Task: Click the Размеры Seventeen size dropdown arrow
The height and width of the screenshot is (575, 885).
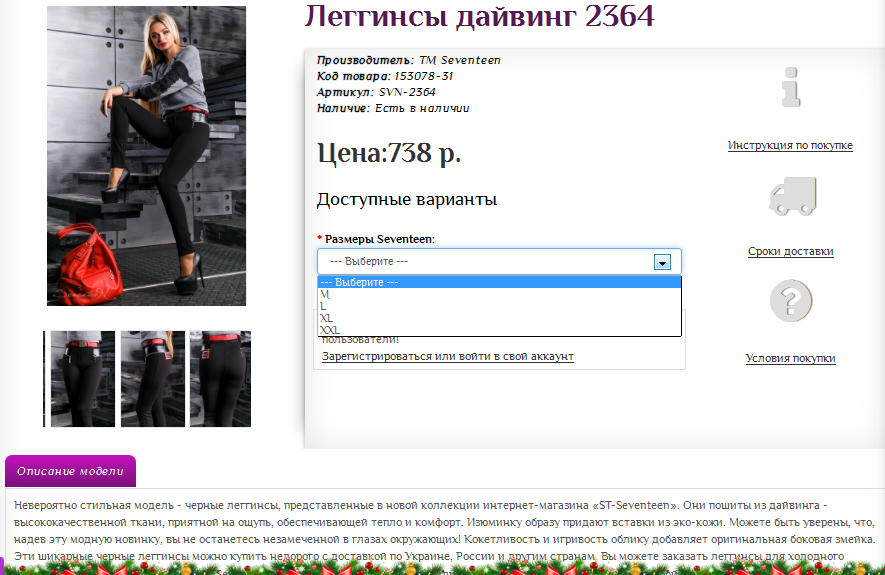Action: 662,262
